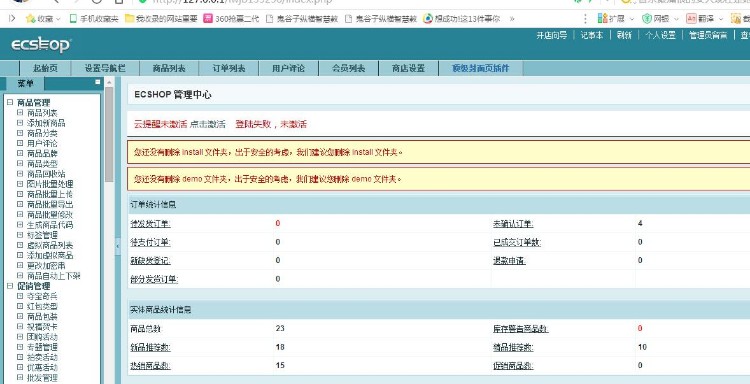The height and width of the screenshot is (384, 750).
Task: Open 商品批量导出 in the sidebar tree
Action: click(50, 204)
